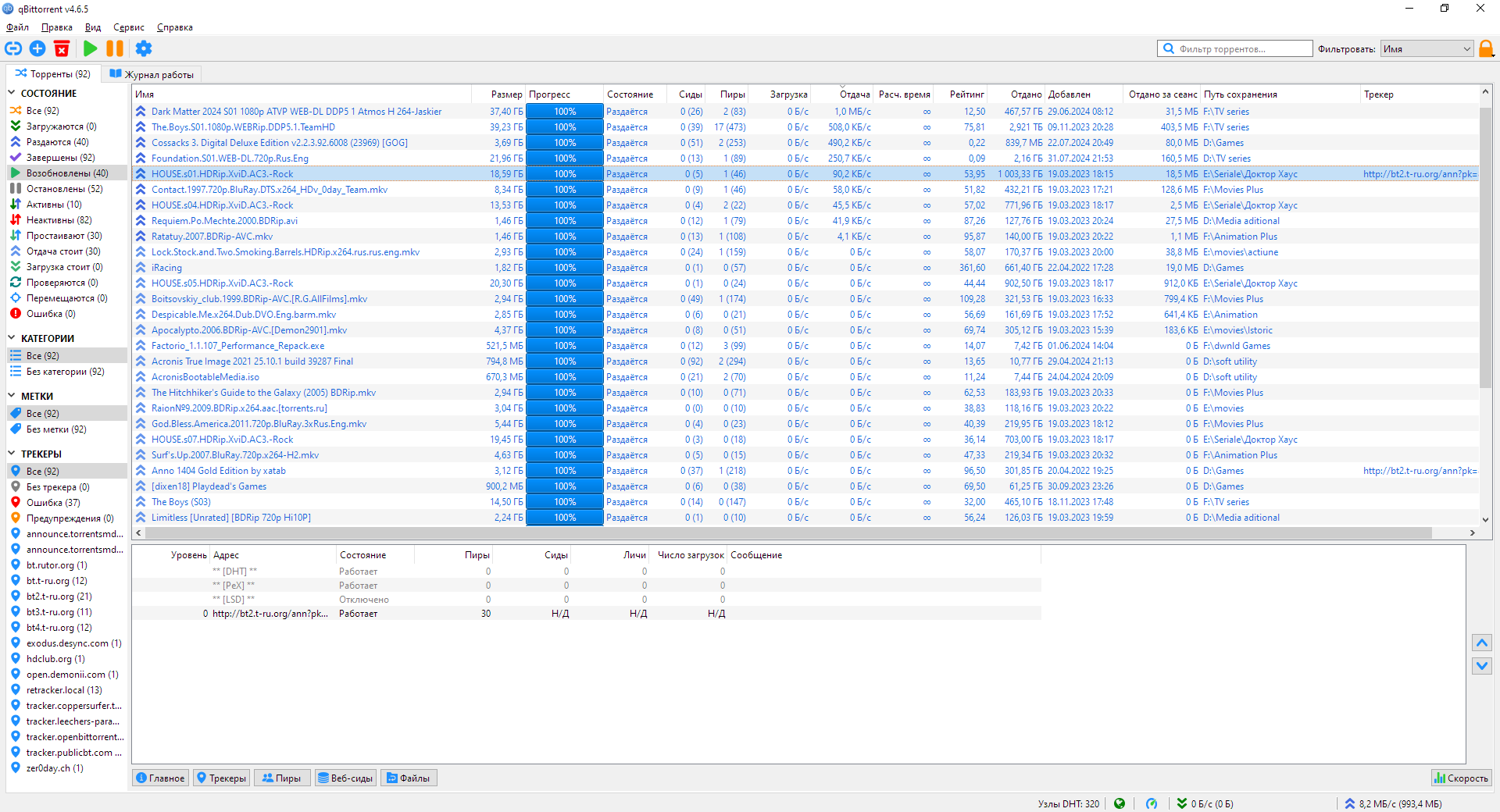Click the move up arrow button in tracker panel
The height and width of the screenshot is (812, 1500).
(x=1482, y=643)
